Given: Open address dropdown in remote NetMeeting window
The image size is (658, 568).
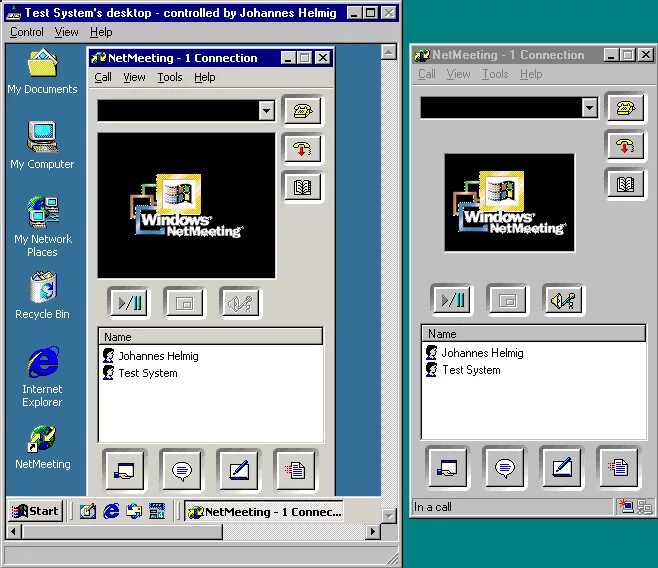Looking at the screenshot, I should tap(266, 111).
